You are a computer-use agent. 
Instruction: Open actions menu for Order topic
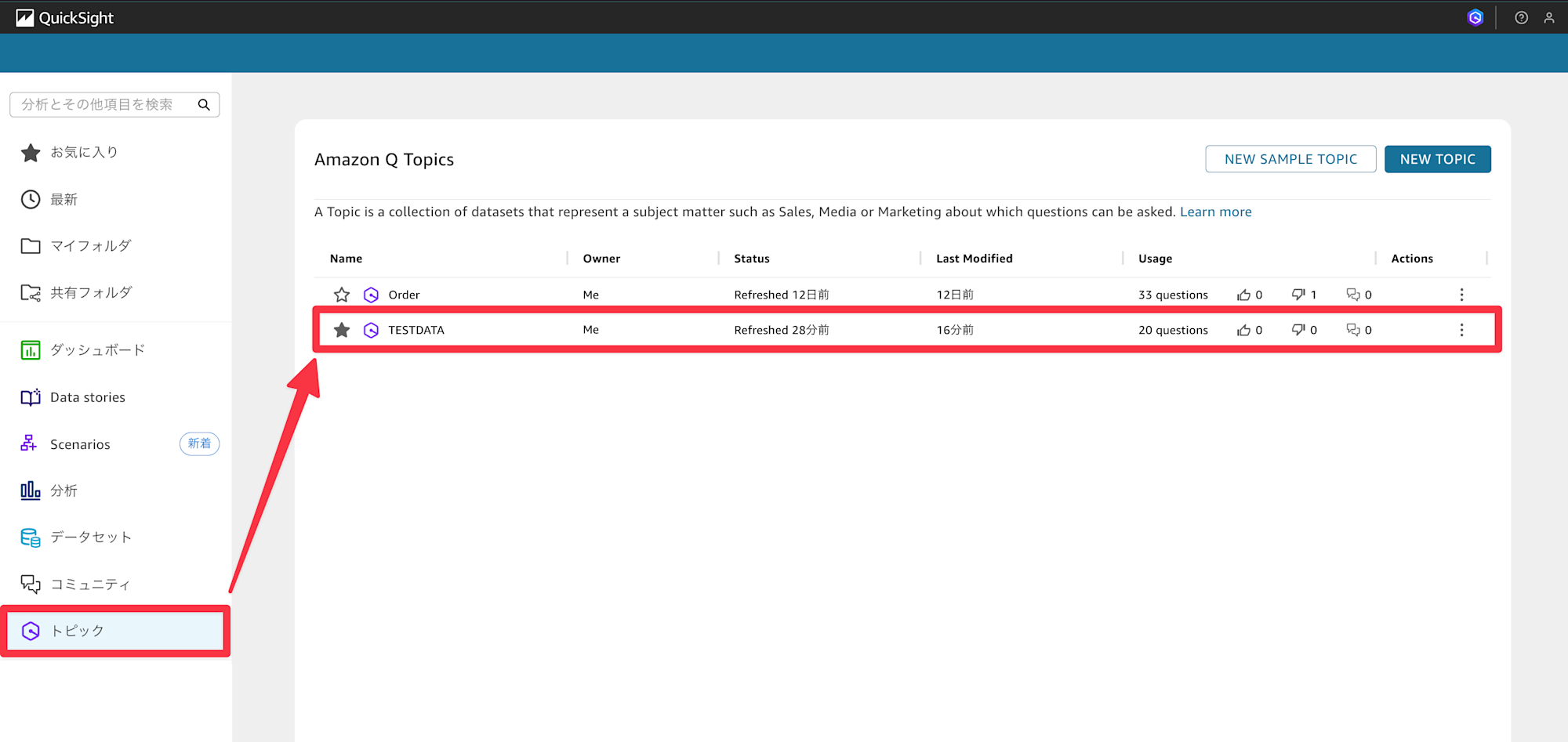(1461, 295)
